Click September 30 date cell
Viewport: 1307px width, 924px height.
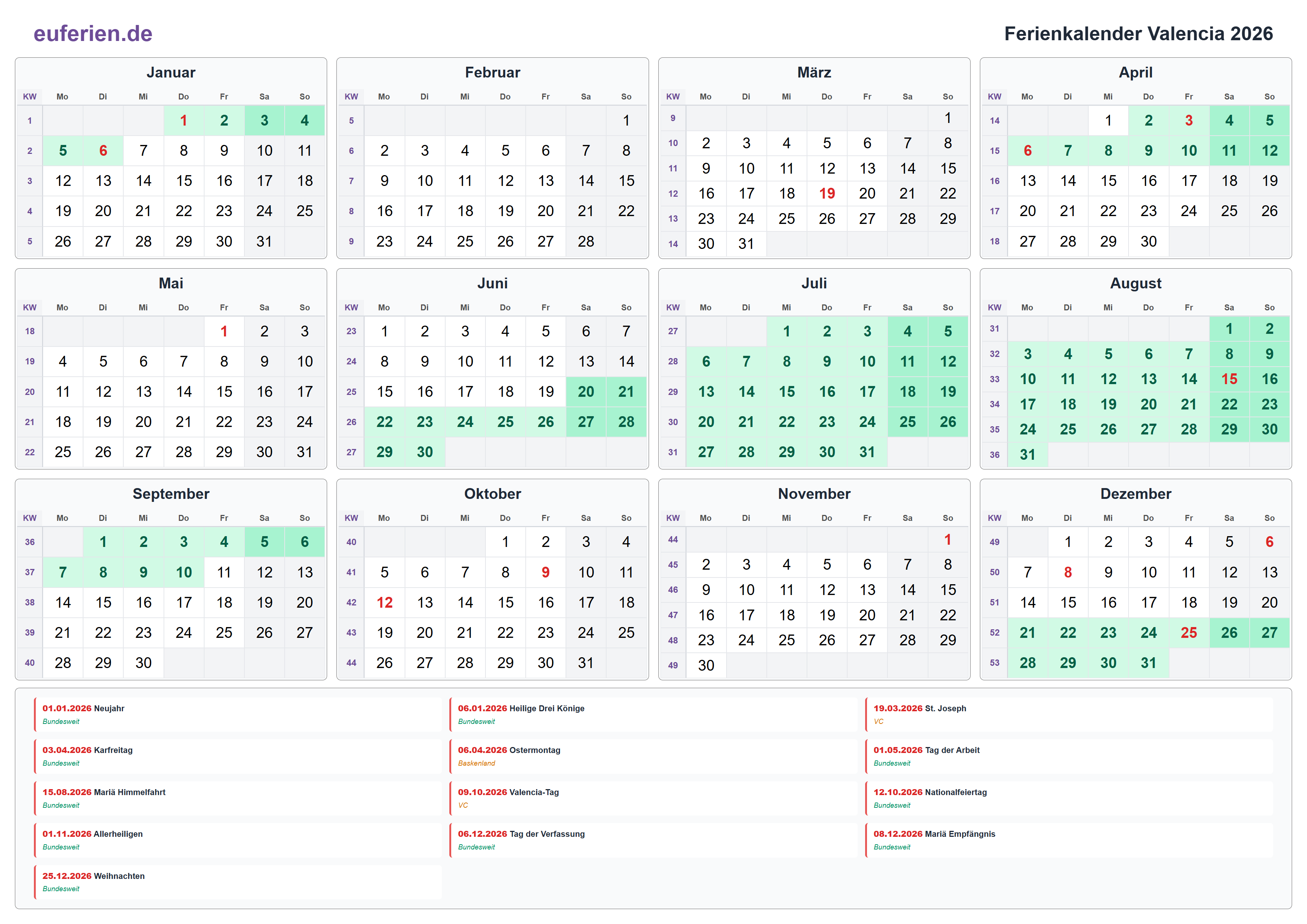143,663
